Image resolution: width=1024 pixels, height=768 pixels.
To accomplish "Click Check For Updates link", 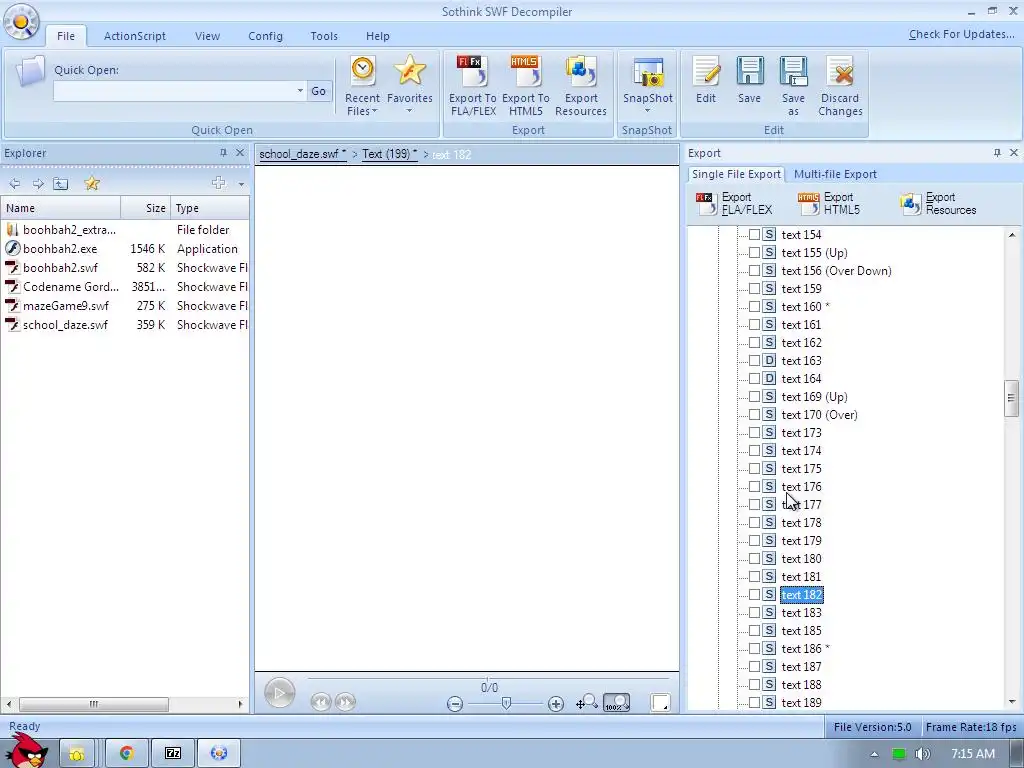I will pos(961,34).
